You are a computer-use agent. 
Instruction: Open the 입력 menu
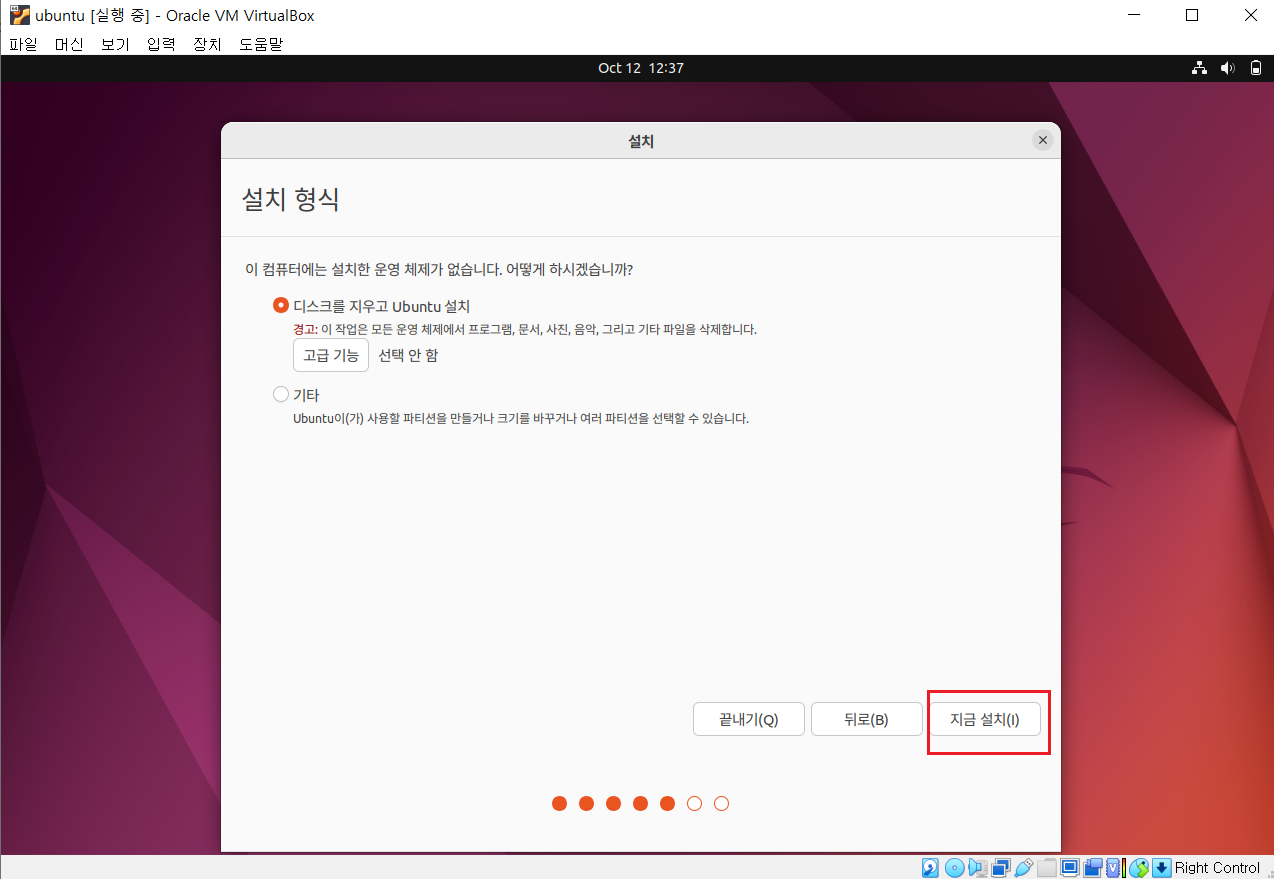point(161,44)
